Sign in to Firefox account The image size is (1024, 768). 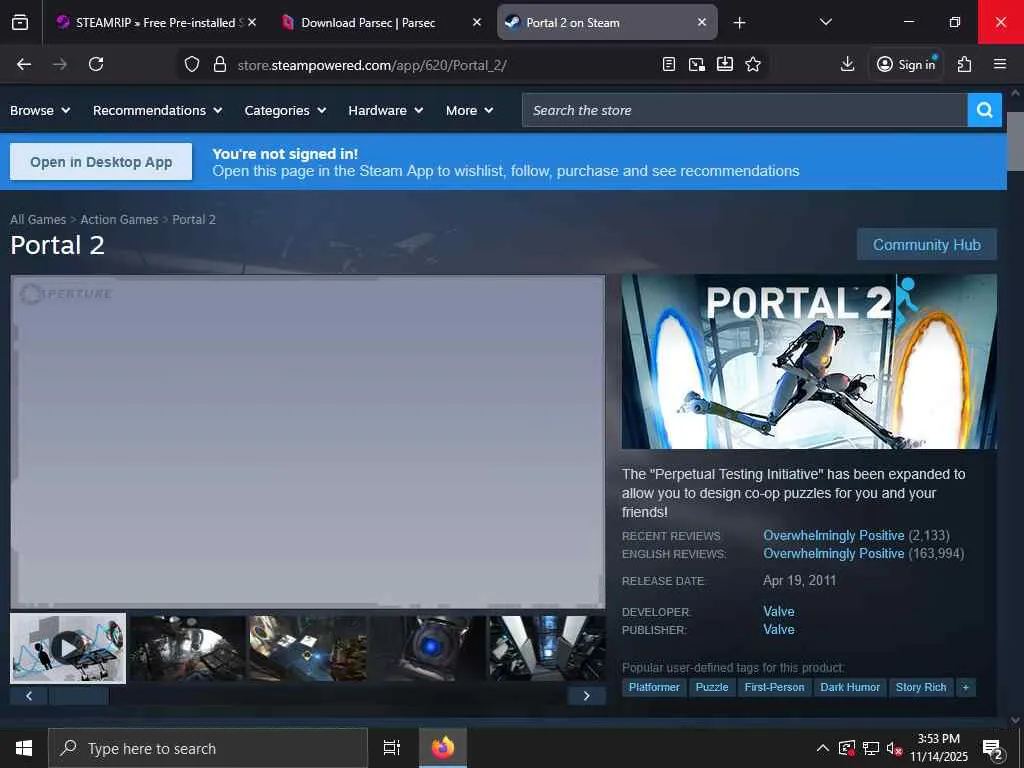pos(906,64)
